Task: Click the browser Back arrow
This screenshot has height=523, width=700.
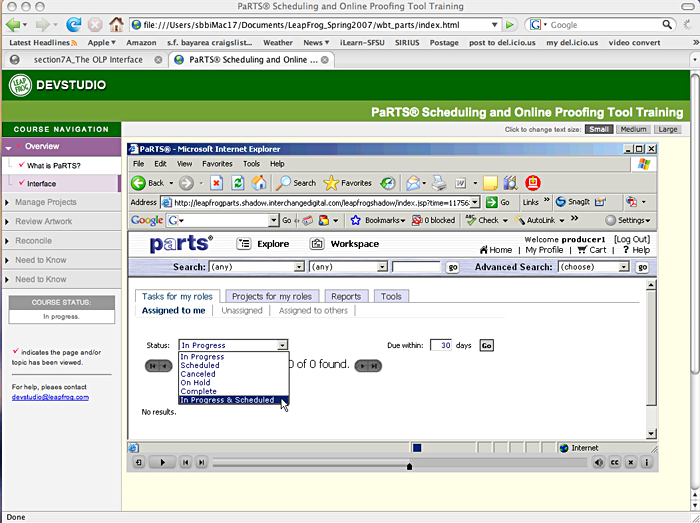Action: 13,25
